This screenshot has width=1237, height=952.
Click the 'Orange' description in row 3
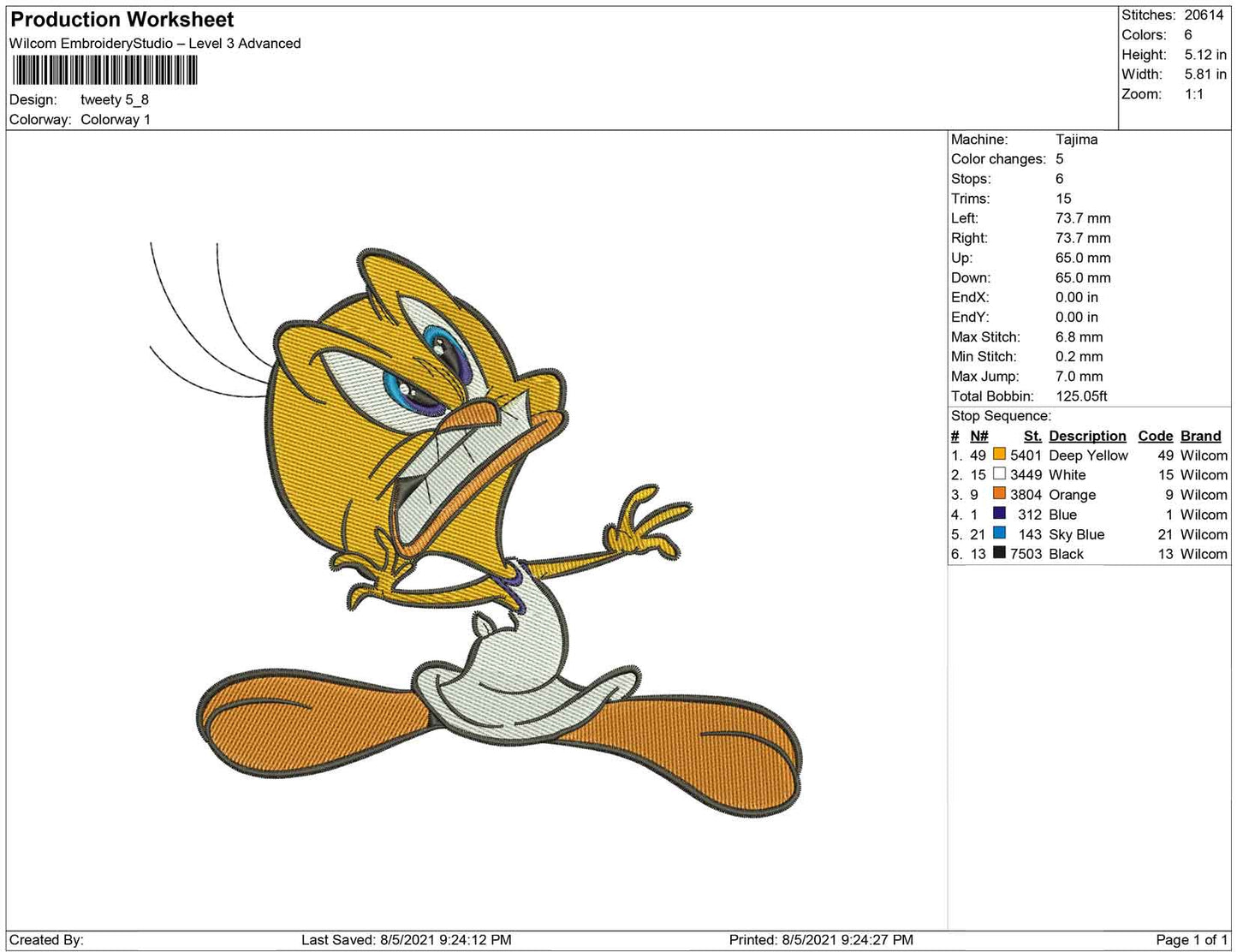tap(1072, 495)
